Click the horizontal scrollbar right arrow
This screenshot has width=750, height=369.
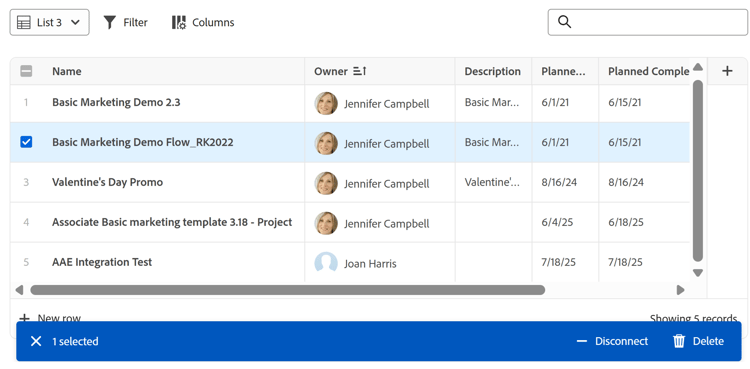680,290
